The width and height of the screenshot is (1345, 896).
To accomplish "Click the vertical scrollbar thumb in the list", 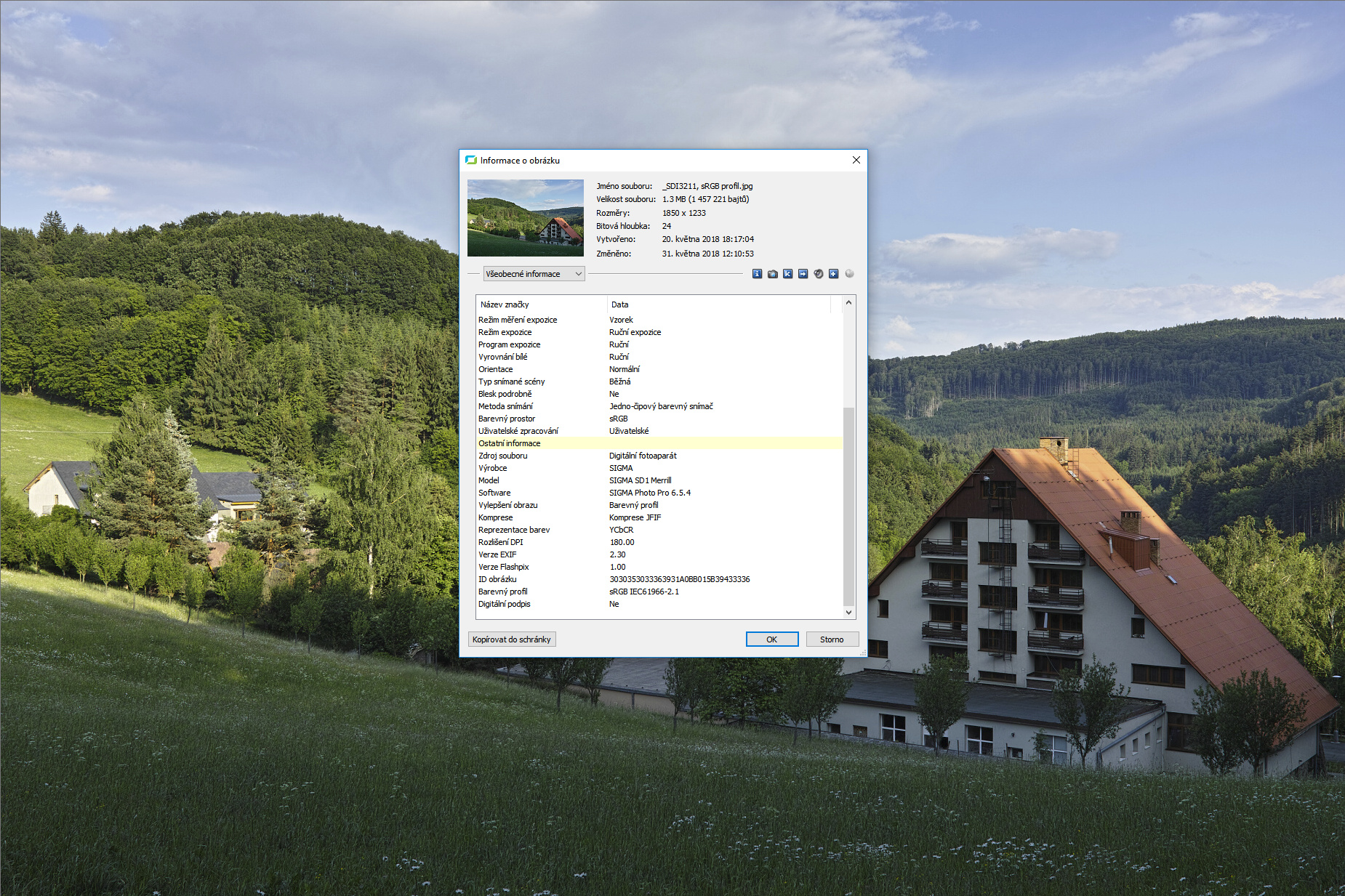I will (x=848, y=505).
